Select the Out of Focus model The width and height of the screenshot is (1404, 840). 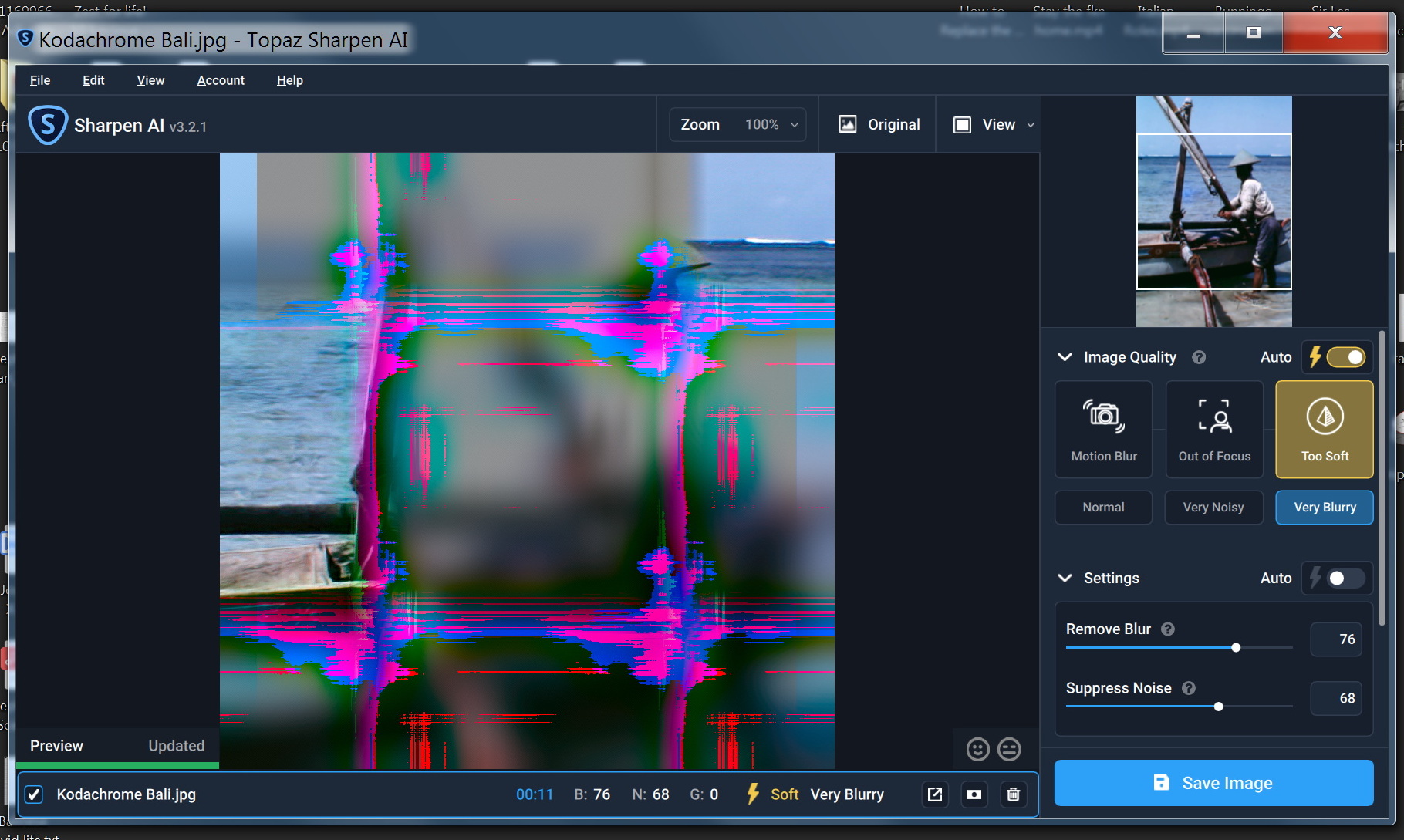[x=1213, y=430]
